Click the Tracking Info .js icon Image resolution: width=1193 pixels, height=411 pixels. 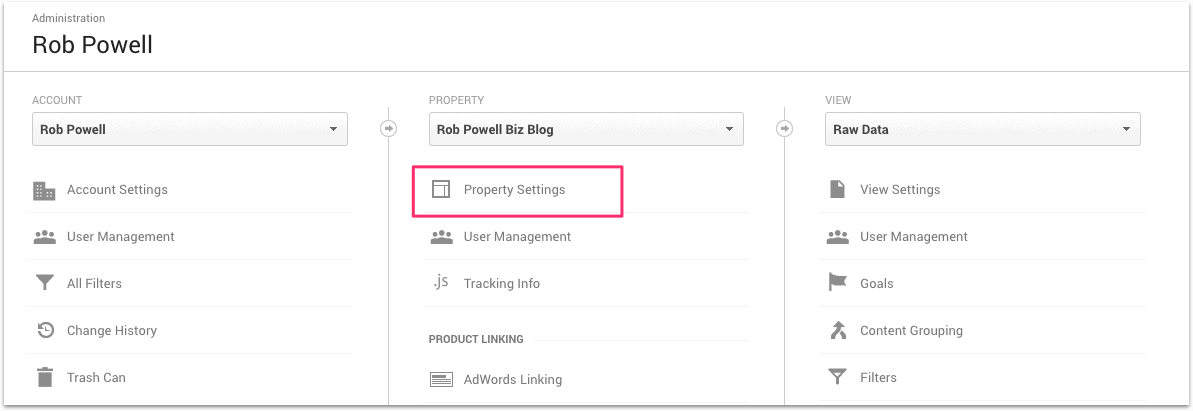(x=441, y=283)
